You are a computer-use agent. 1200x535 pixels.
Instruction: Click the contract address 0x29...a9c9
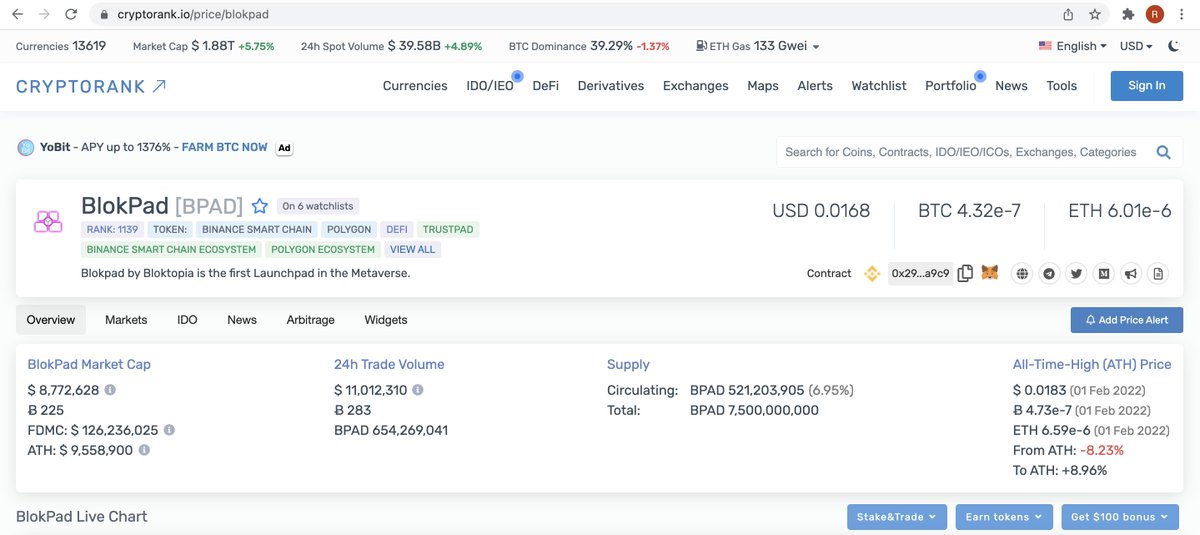point(920,273)
